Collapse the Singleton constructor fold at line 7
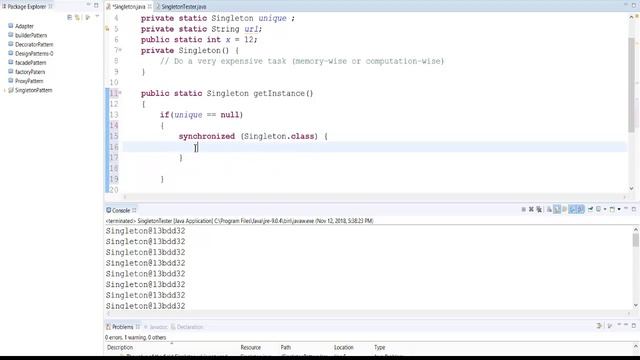 click(x=120, y=50)
